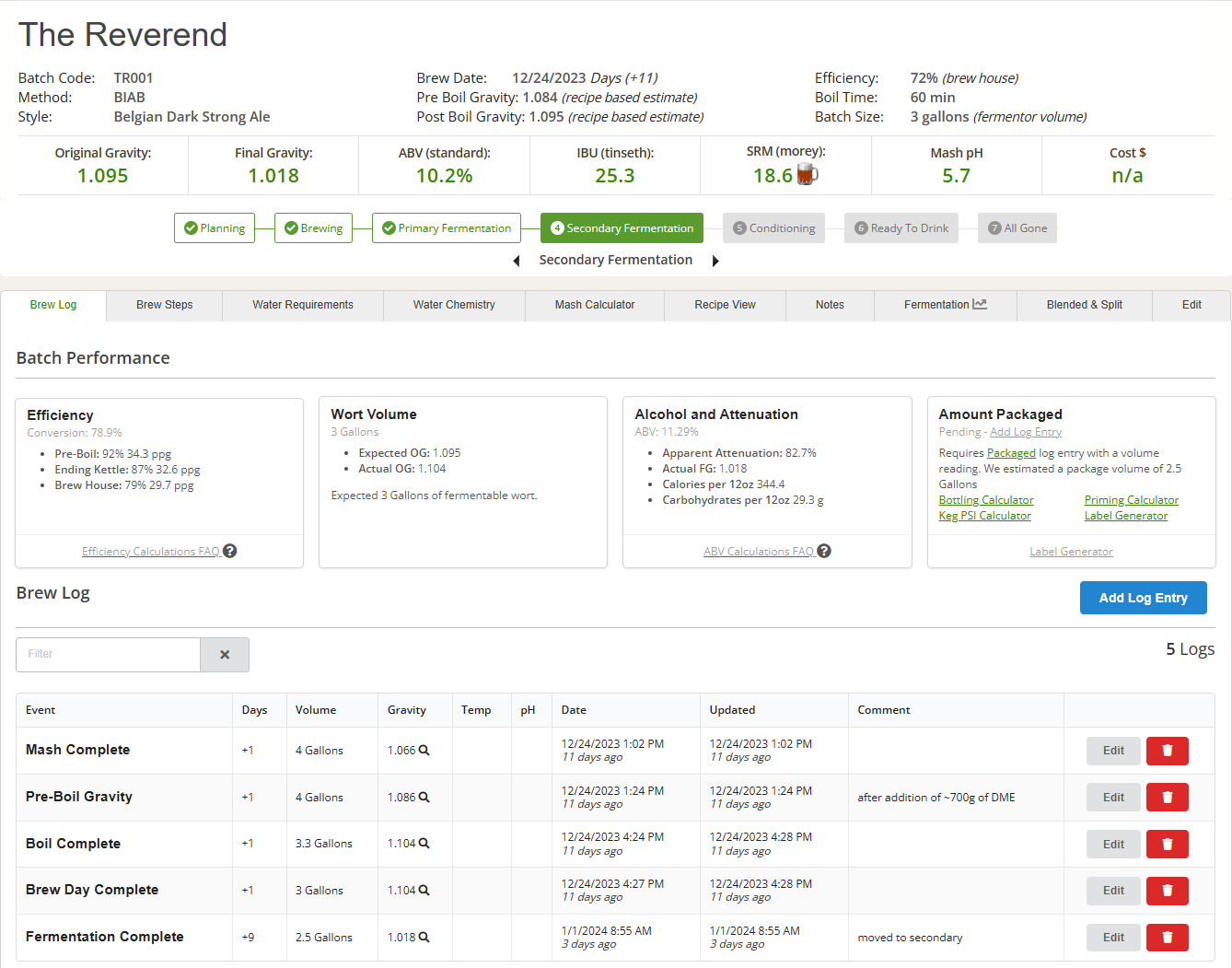
Task: Select the Brewing phase step
Action: click(313, 228)
